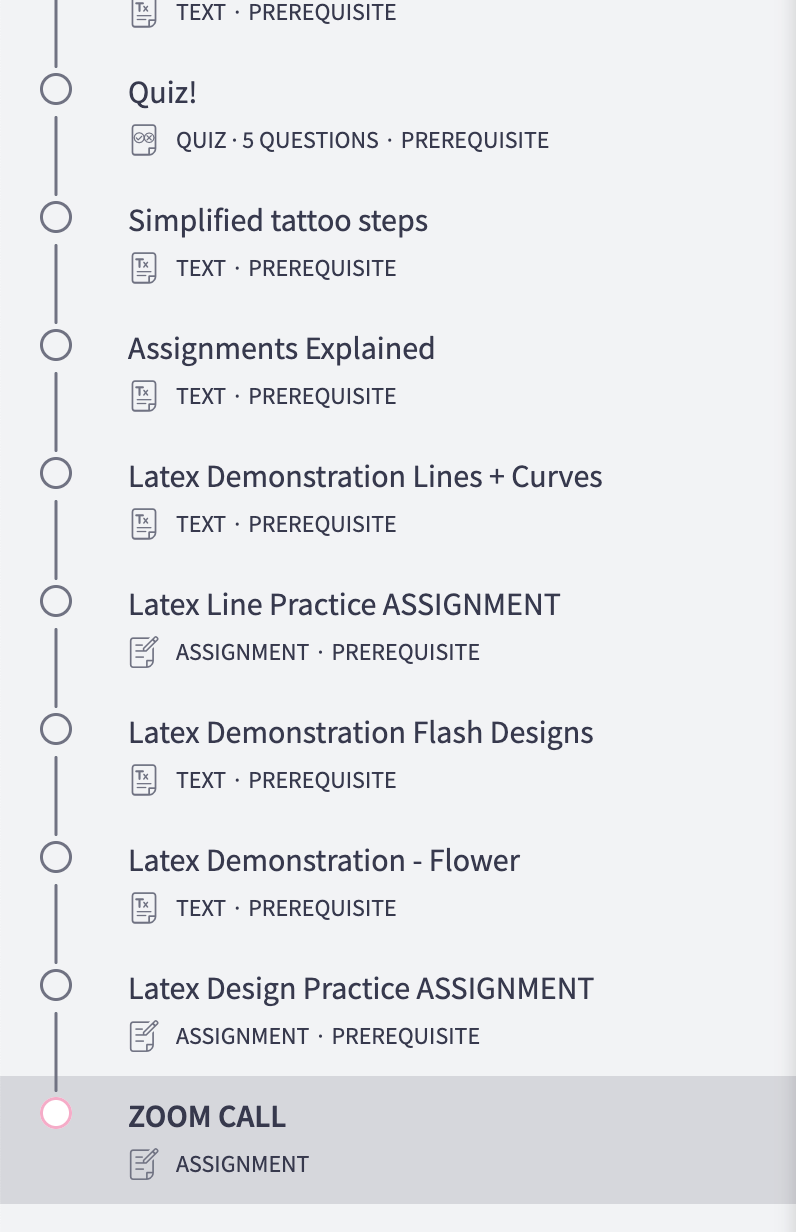Open the Assignments Explained lesson

pos(281,349)
